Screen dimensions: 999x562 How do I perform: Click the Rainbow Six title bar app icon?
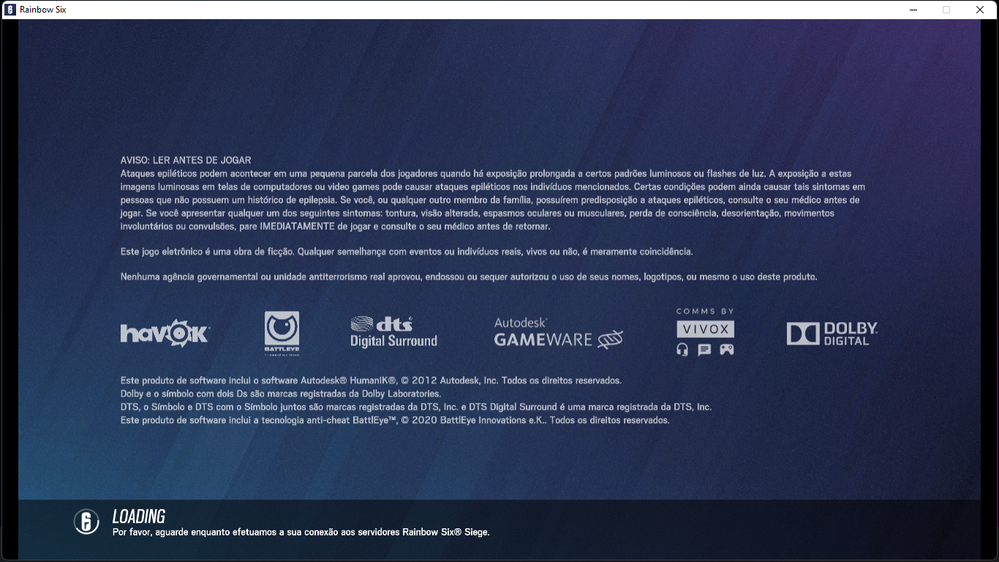pyautogui.click(x=10, y=10)
